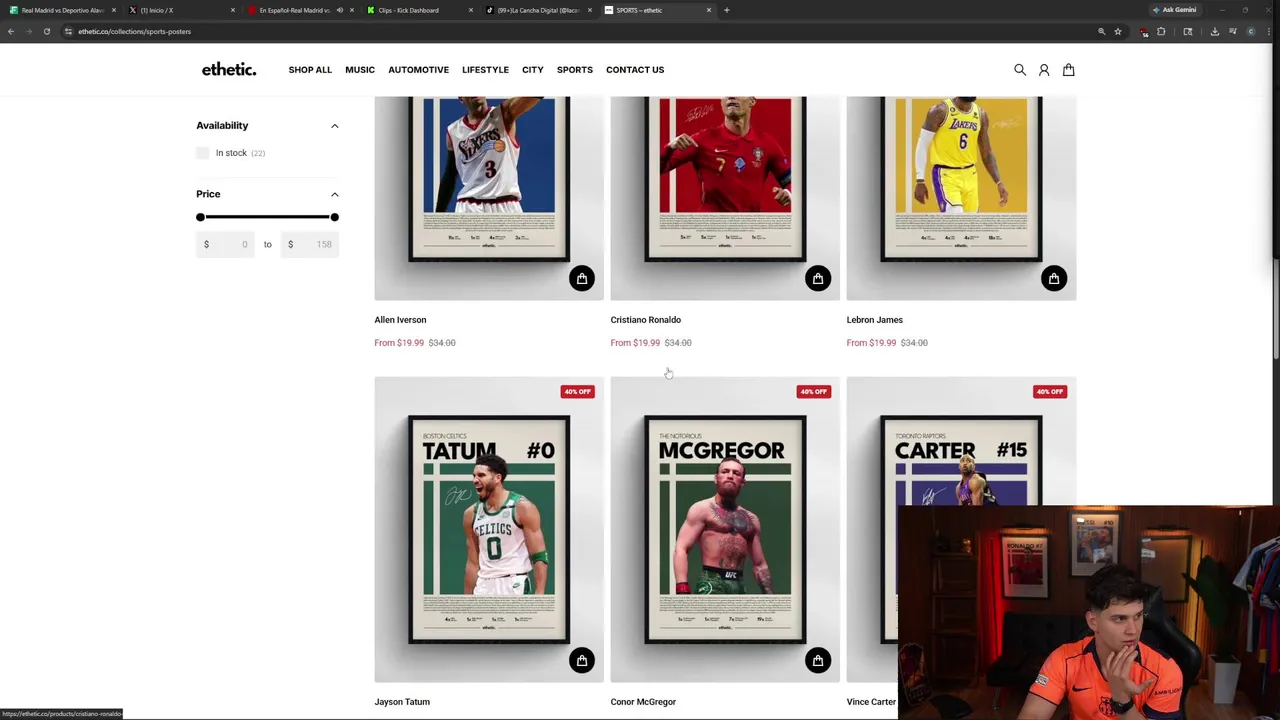Click the maximum price slider handle
The height and width of the screenshot is (720, 1280).
tap(334, 217)
